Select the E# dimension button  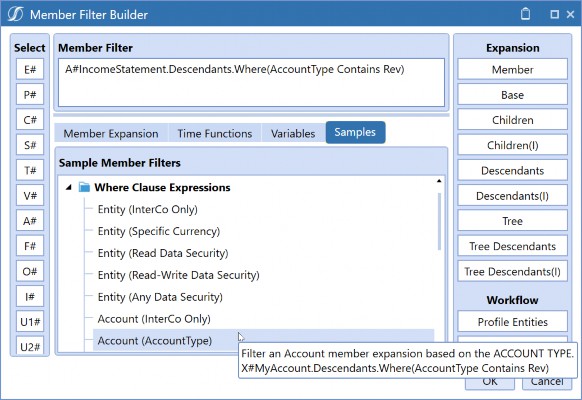pyautogui.click(x=30, y=69)
